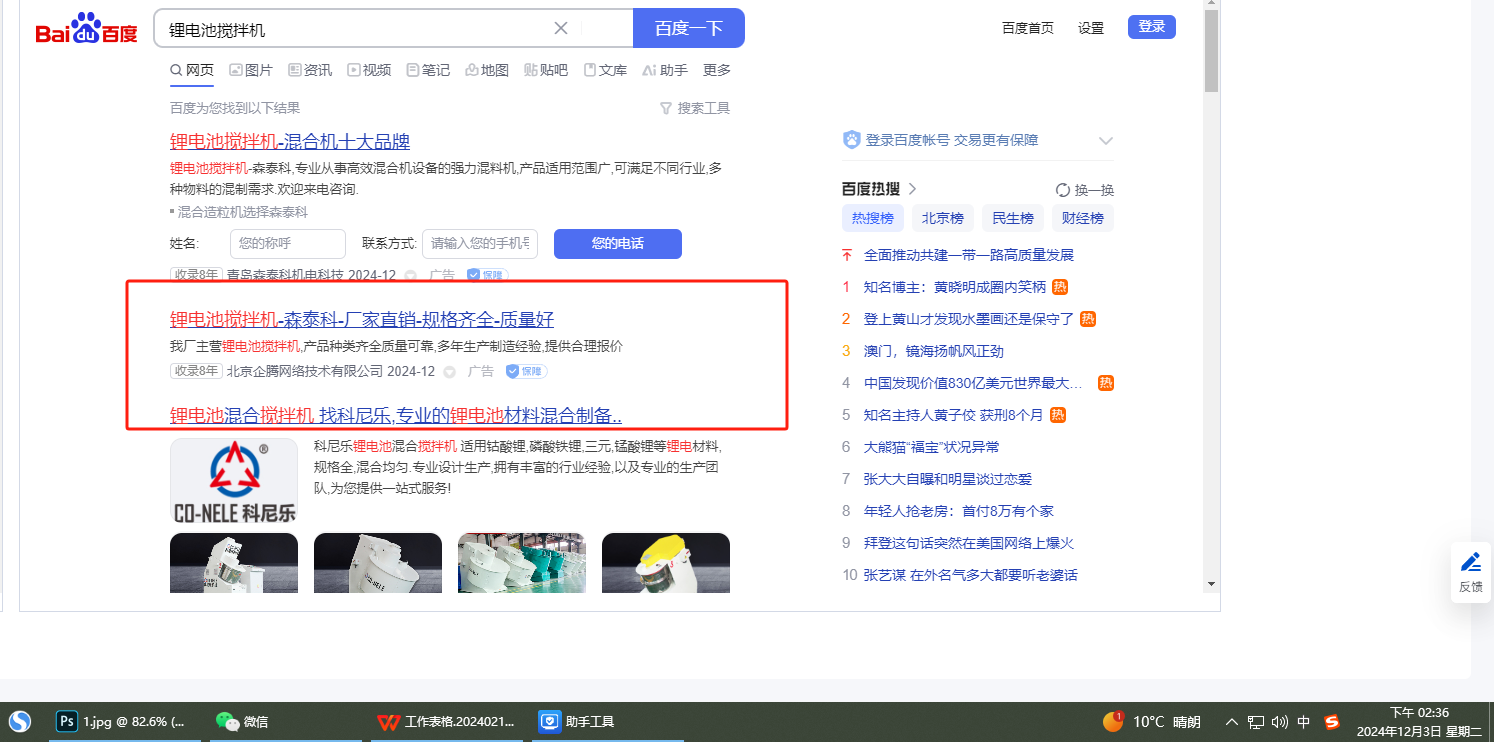Switch to the 资讯 search tab
1494x742 pixels.
click(x=310, y=70)
